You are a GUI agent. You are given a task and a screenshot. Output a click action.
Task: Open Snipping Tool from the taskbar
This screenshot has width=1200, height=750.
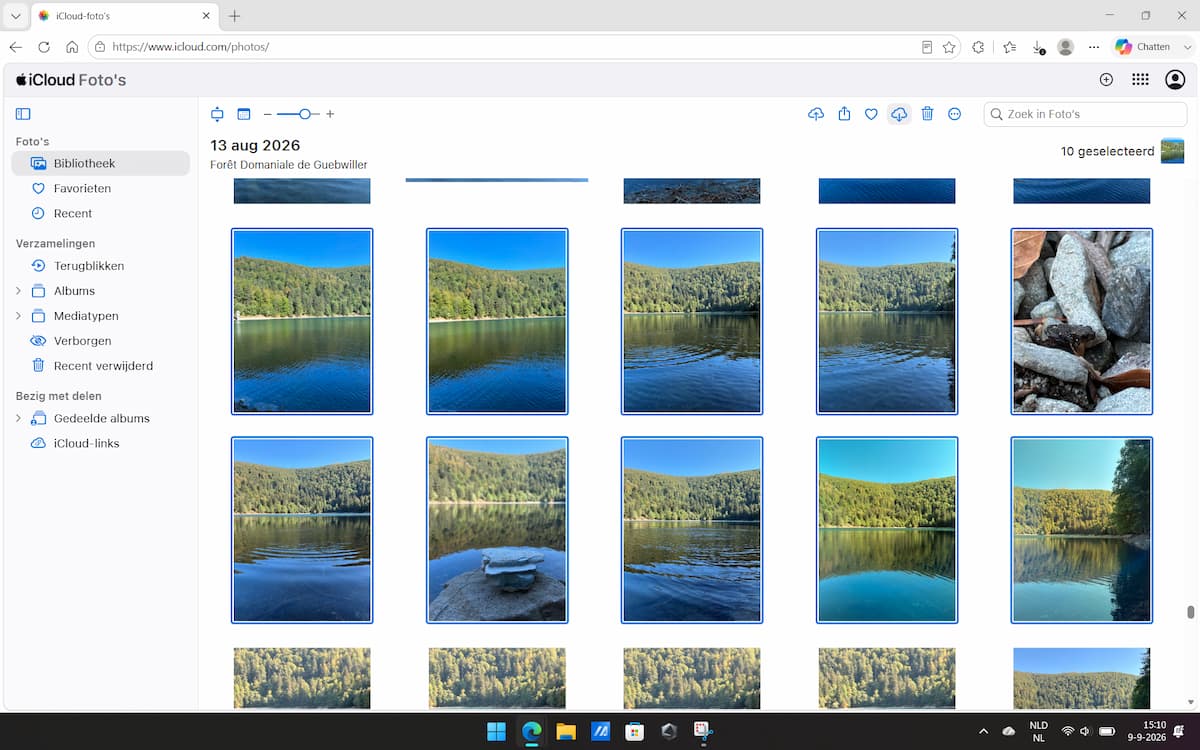point(702,731)
